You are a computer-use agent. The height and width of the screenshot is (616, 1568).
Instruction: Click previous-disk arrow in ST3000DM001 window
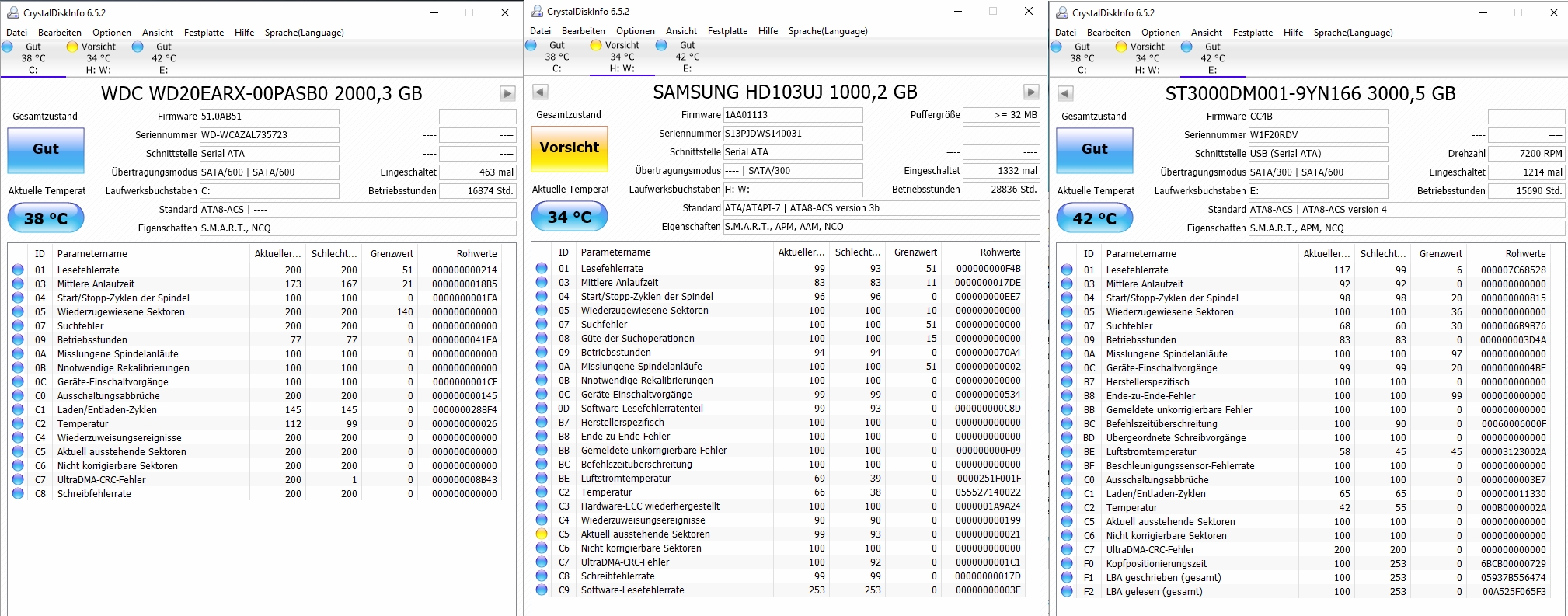[x=1065, y=93]
